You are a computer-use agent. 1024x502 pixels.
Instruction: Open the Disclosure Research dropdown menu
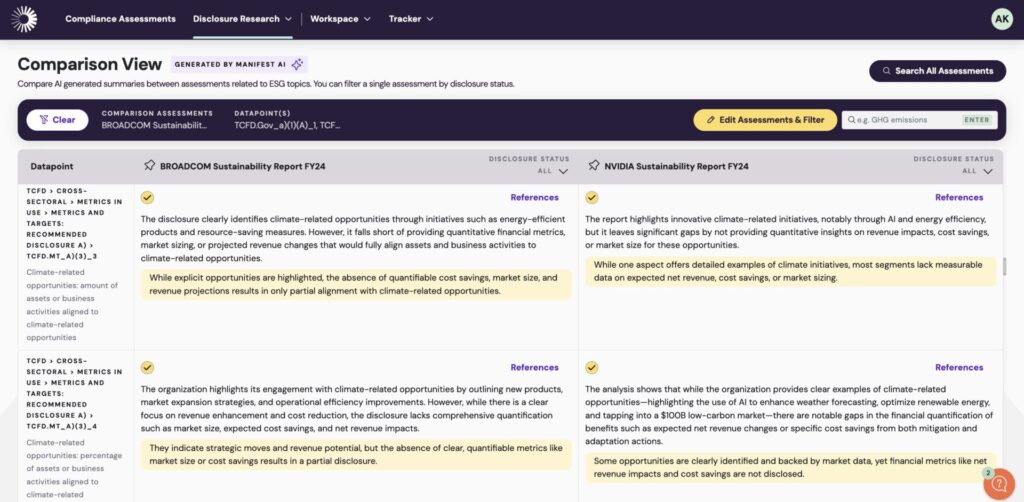[242, 19]
